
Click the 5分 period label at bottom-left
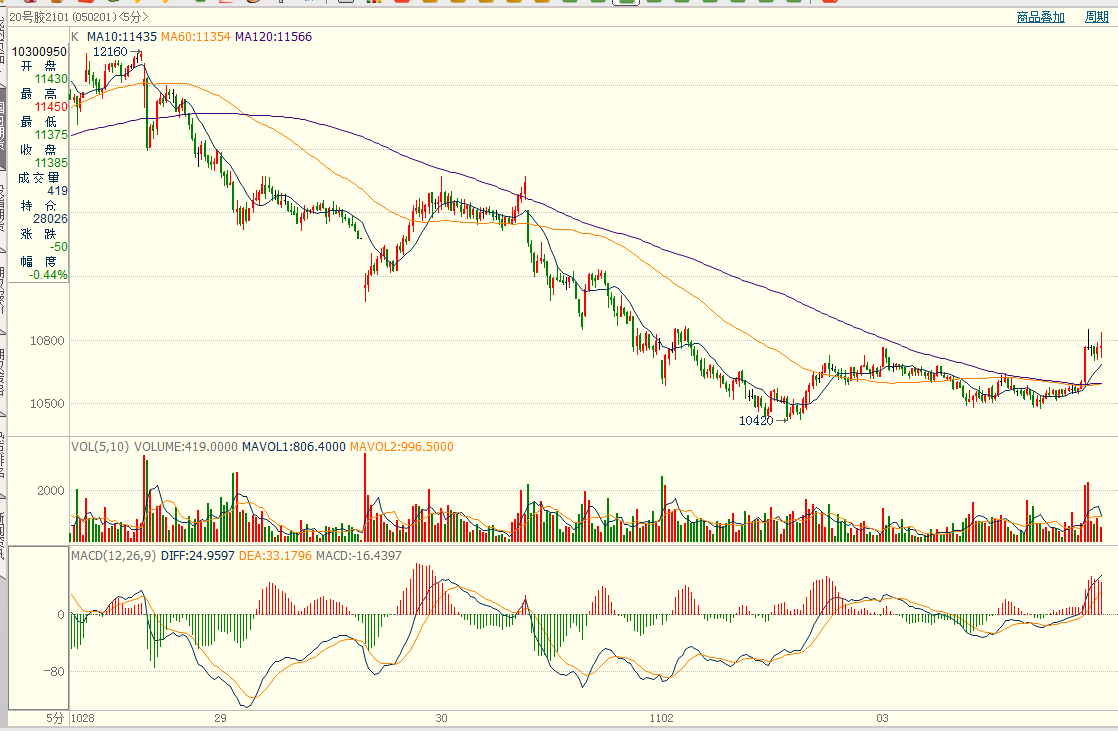pos(54,718)
